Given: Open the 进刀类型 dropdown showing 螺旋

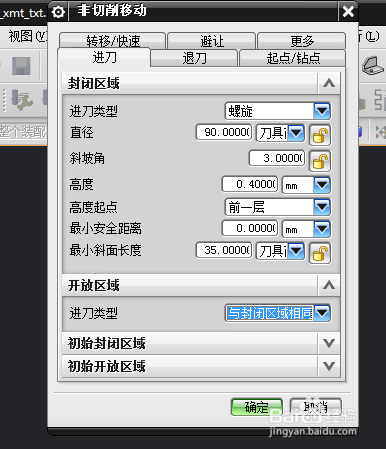Looking at the screenshot, I should [x=278, y=111].
